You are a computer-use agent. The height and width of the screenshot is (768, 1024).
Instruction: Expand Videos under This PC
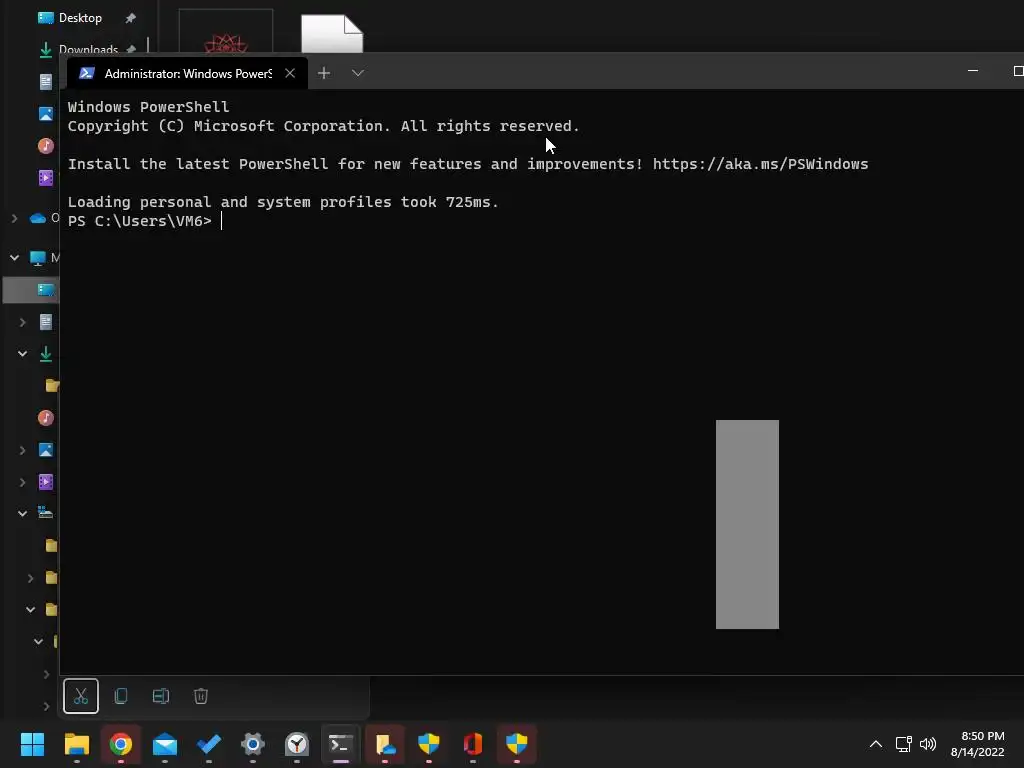pyautogui.click(x=23, y=482)
